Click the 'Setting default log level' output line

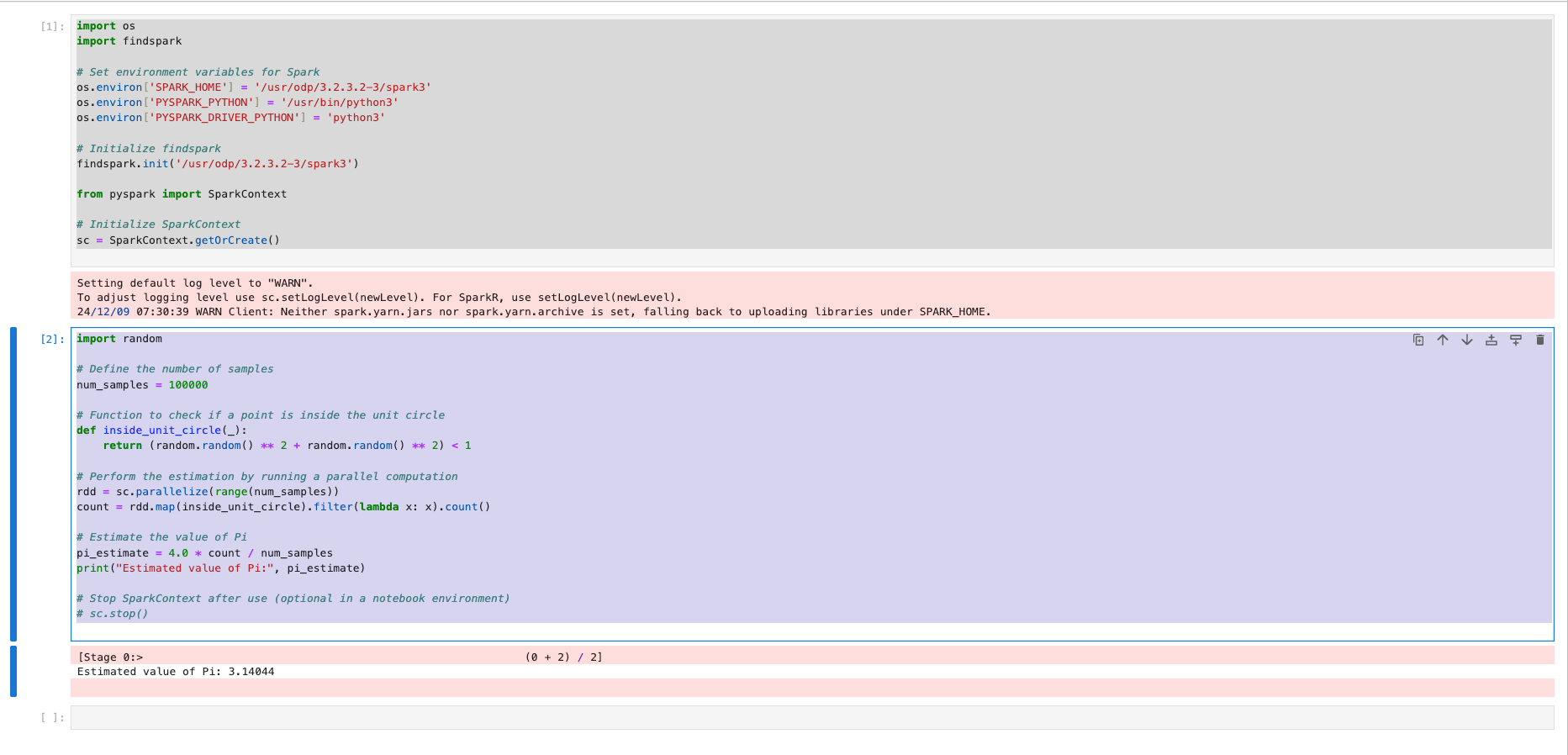[x=195, y=283]
